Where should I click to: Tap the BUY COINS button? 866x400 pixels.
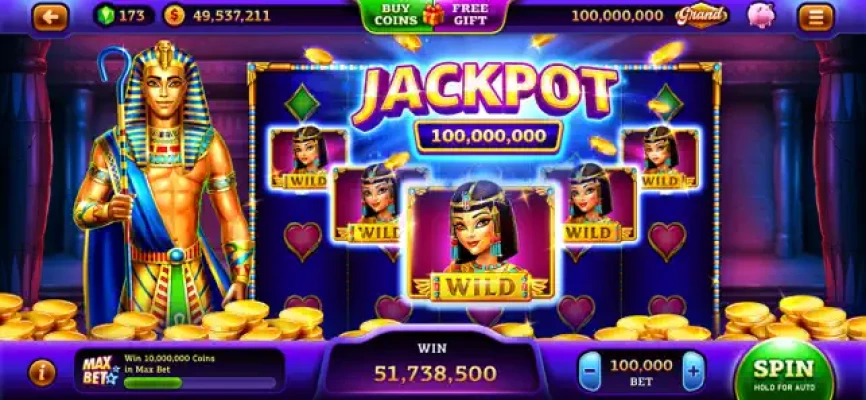click(395, 15)
